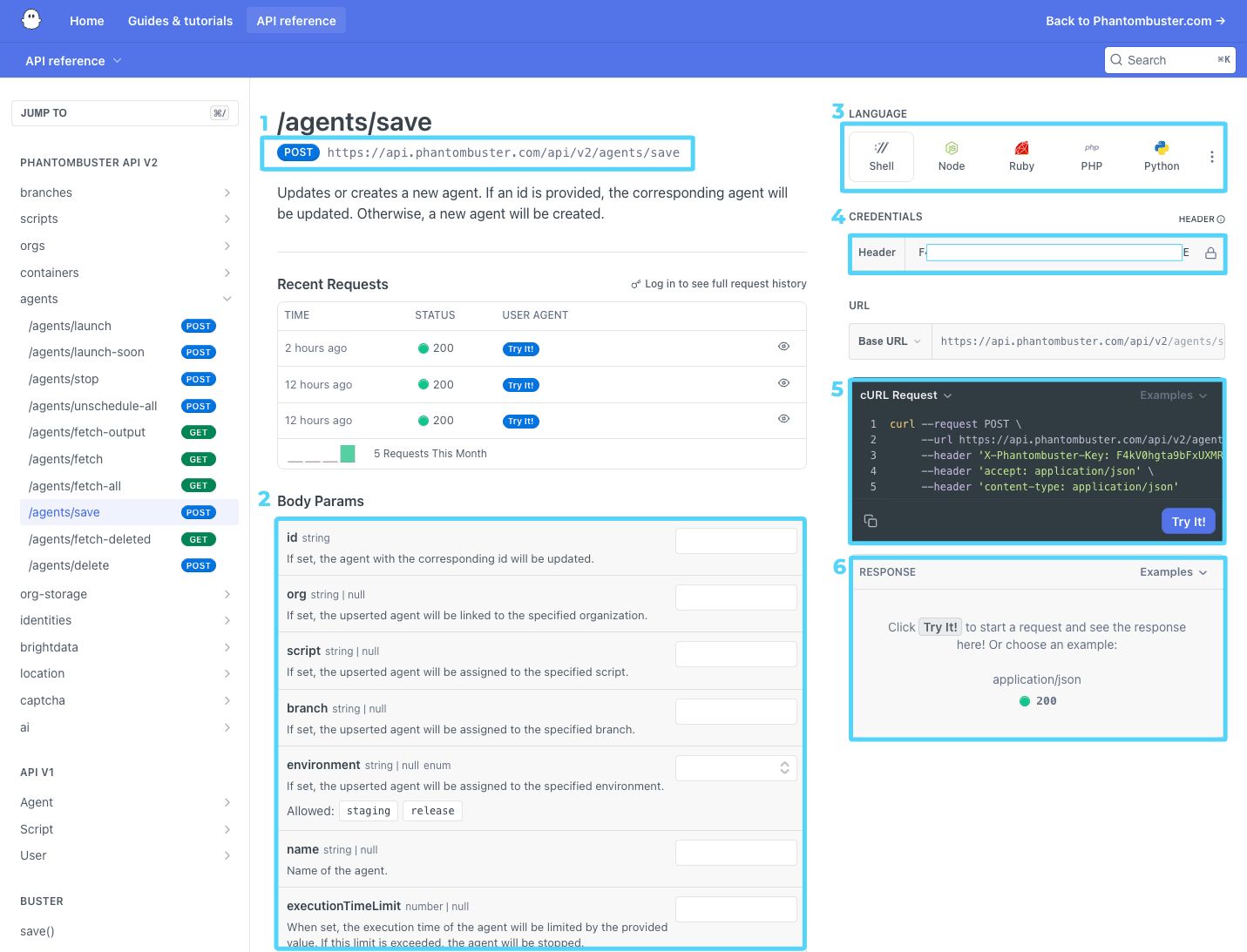Open the Base URL dropdown
This screenshot has height=952, width=1247.
click(x=890, y=341)
